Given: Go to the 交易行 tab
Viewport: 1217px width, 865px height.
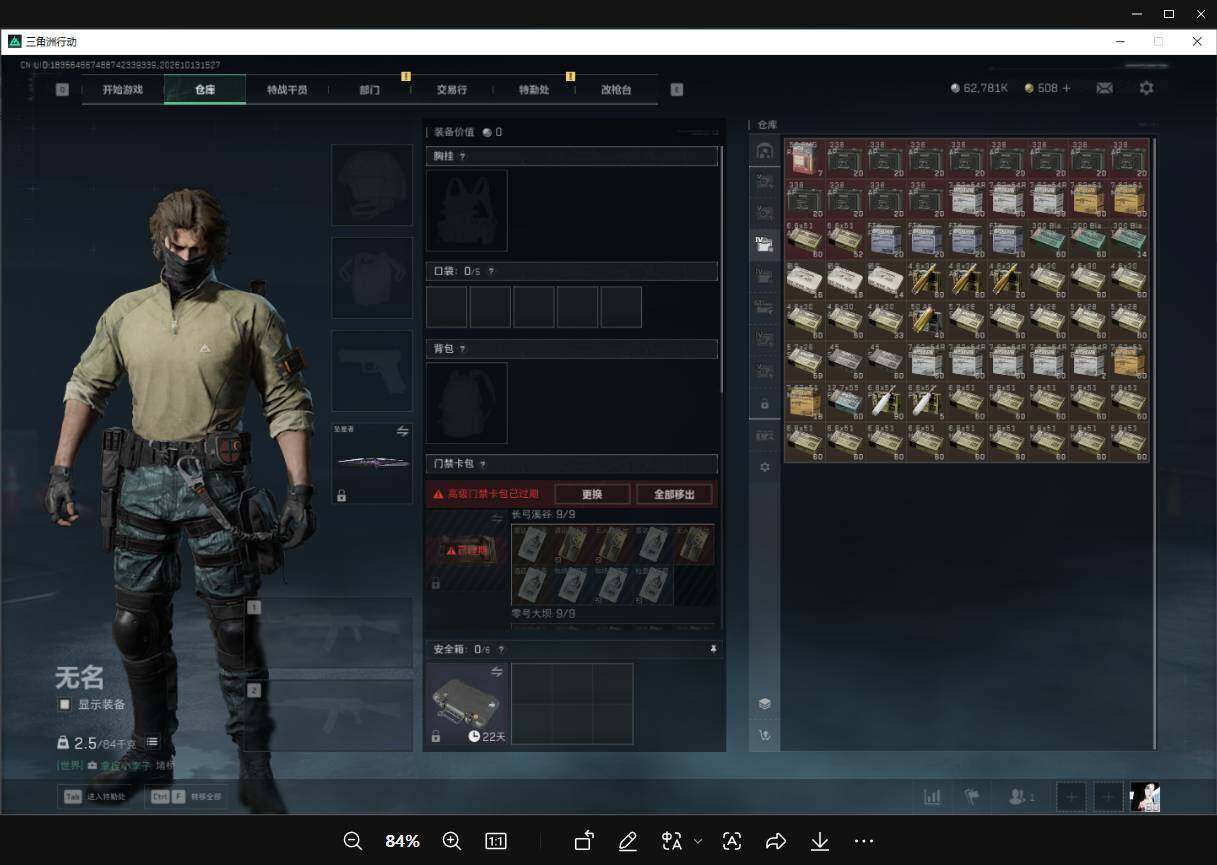Looking at the screenshot, I should (x=452, y=89).
